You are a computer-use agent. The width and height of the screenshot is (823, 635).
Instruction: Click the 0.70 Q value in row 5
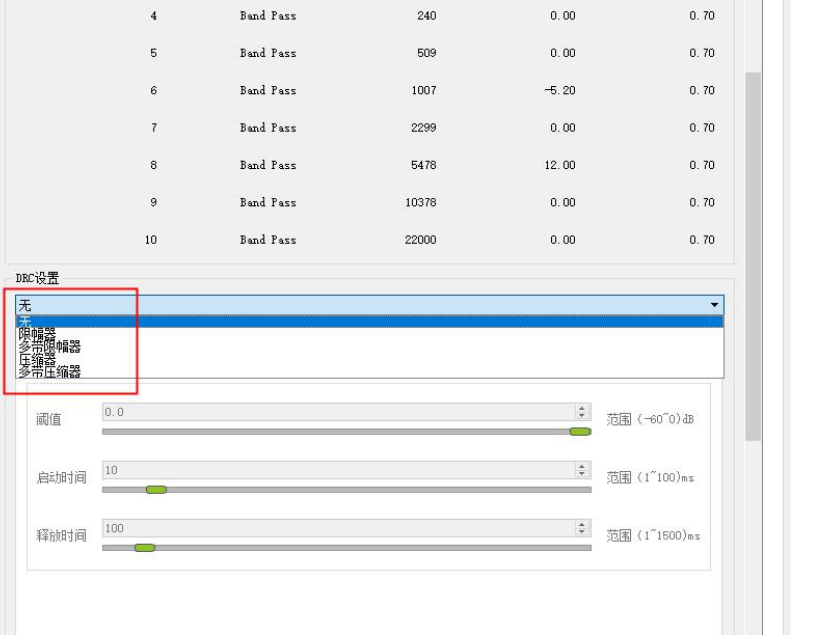[x=702, y=53]
